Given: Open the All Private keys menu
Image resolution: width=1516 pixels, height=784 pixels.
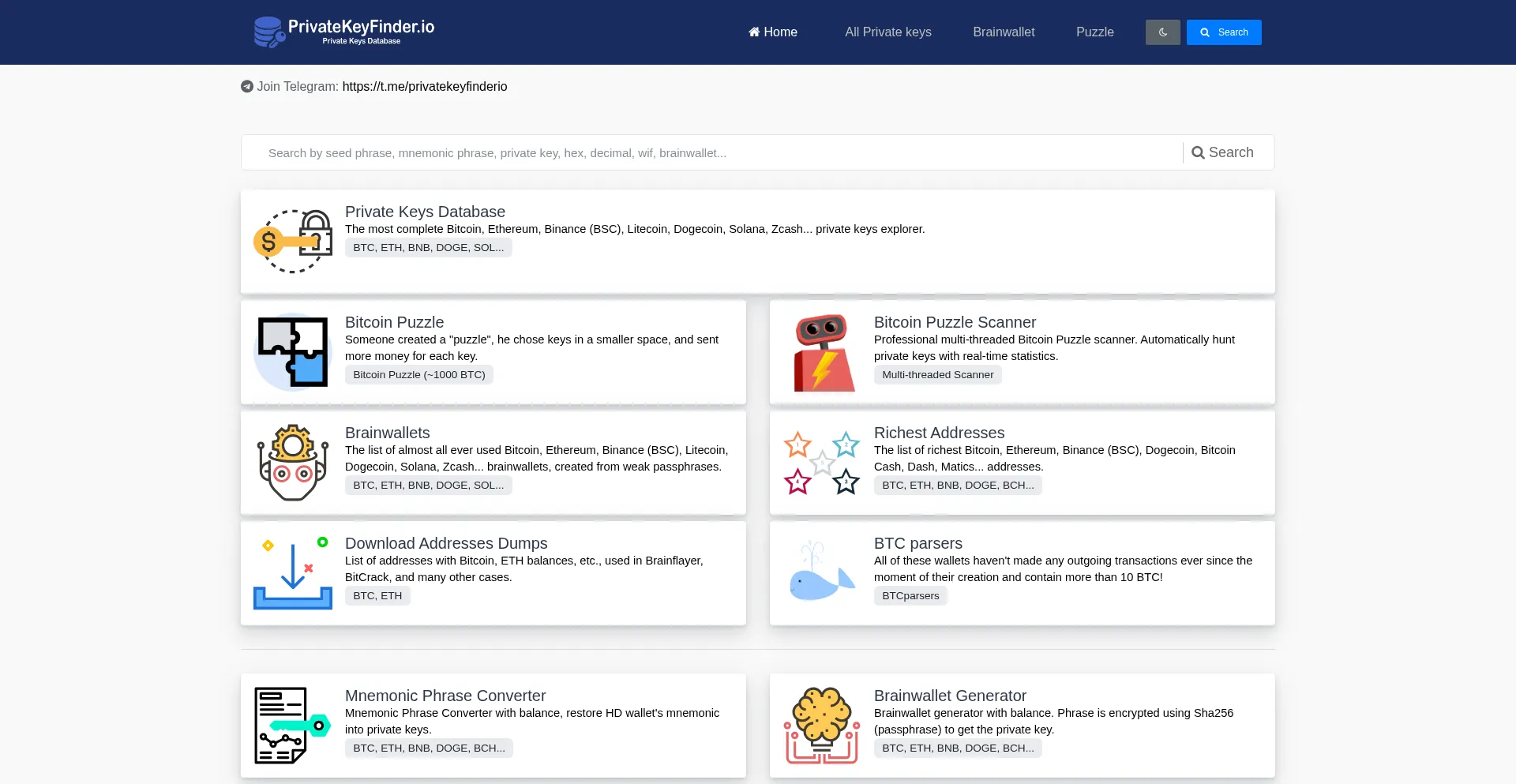Looking at the screenshot, I should click(887, 32).
